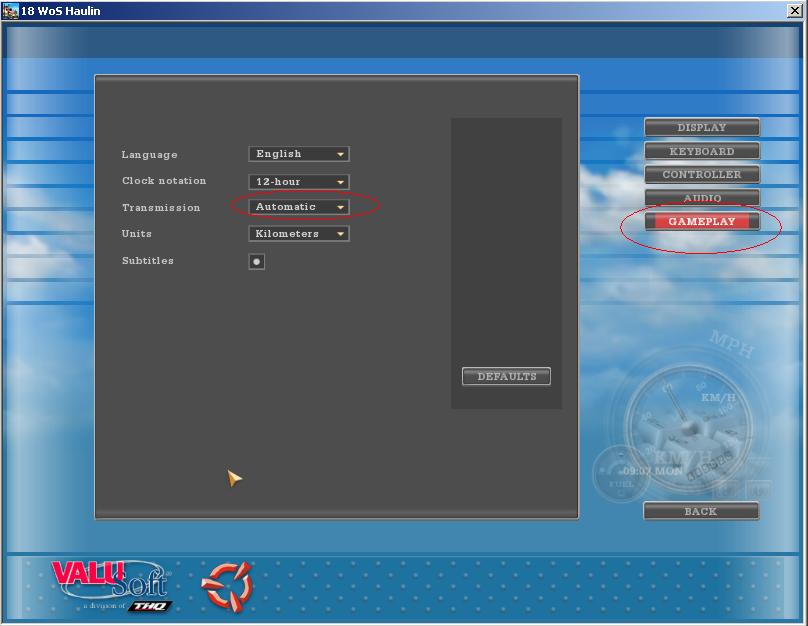Open the Controller settings tab
Image resolution: width=808 pixels, height=626 pixels.
(x=701, y=174)
